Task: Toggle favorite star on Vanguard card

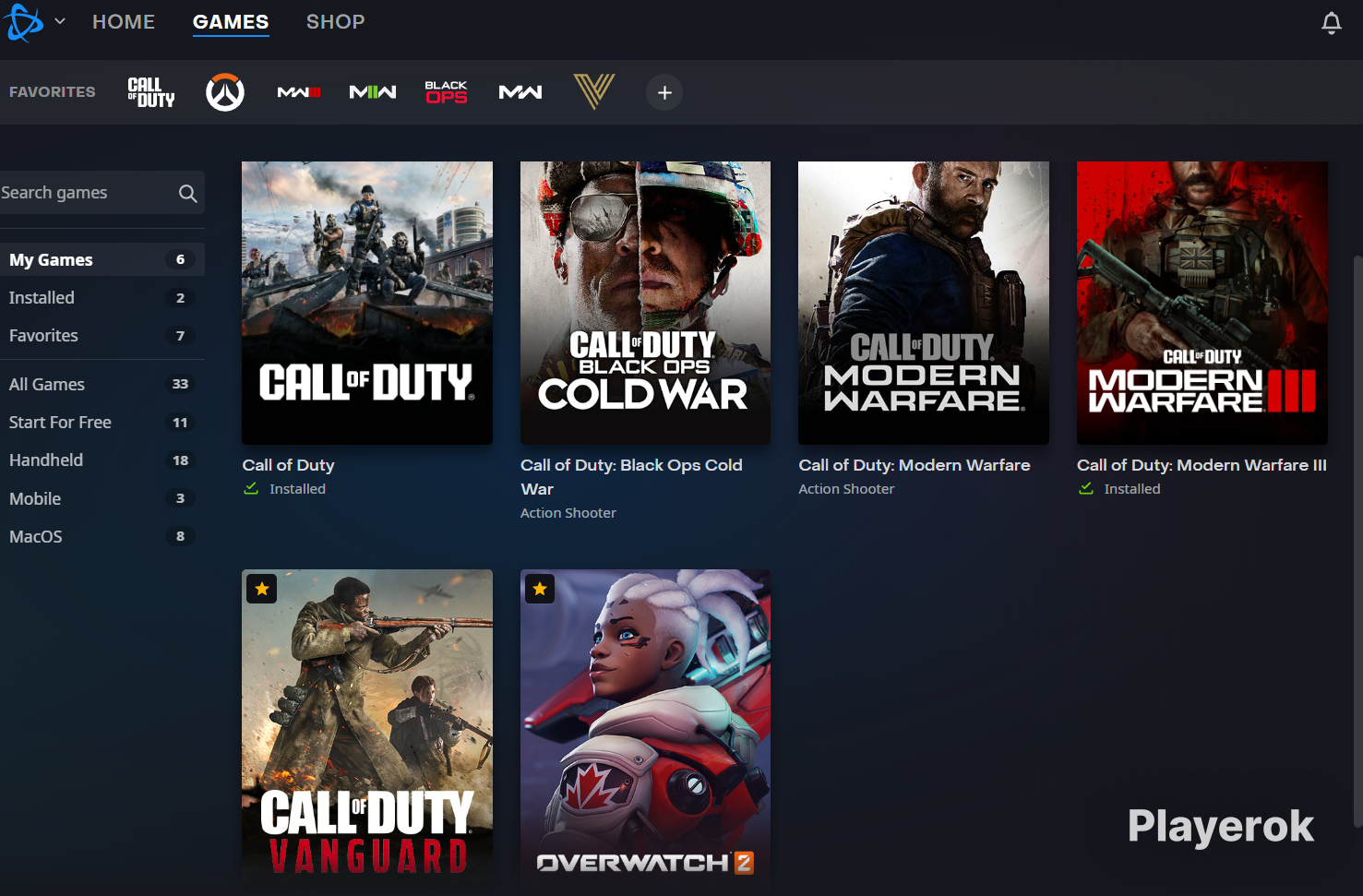Action: click(x=262, y=589)
